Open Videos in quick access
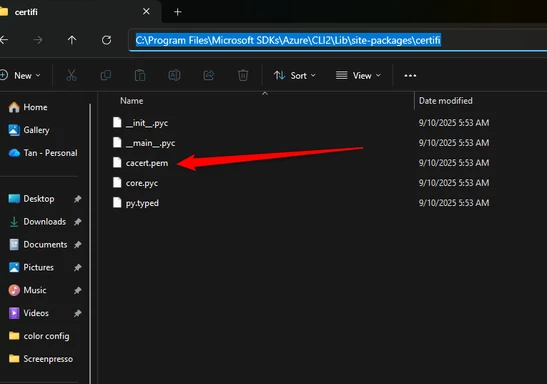 point(29,313)
